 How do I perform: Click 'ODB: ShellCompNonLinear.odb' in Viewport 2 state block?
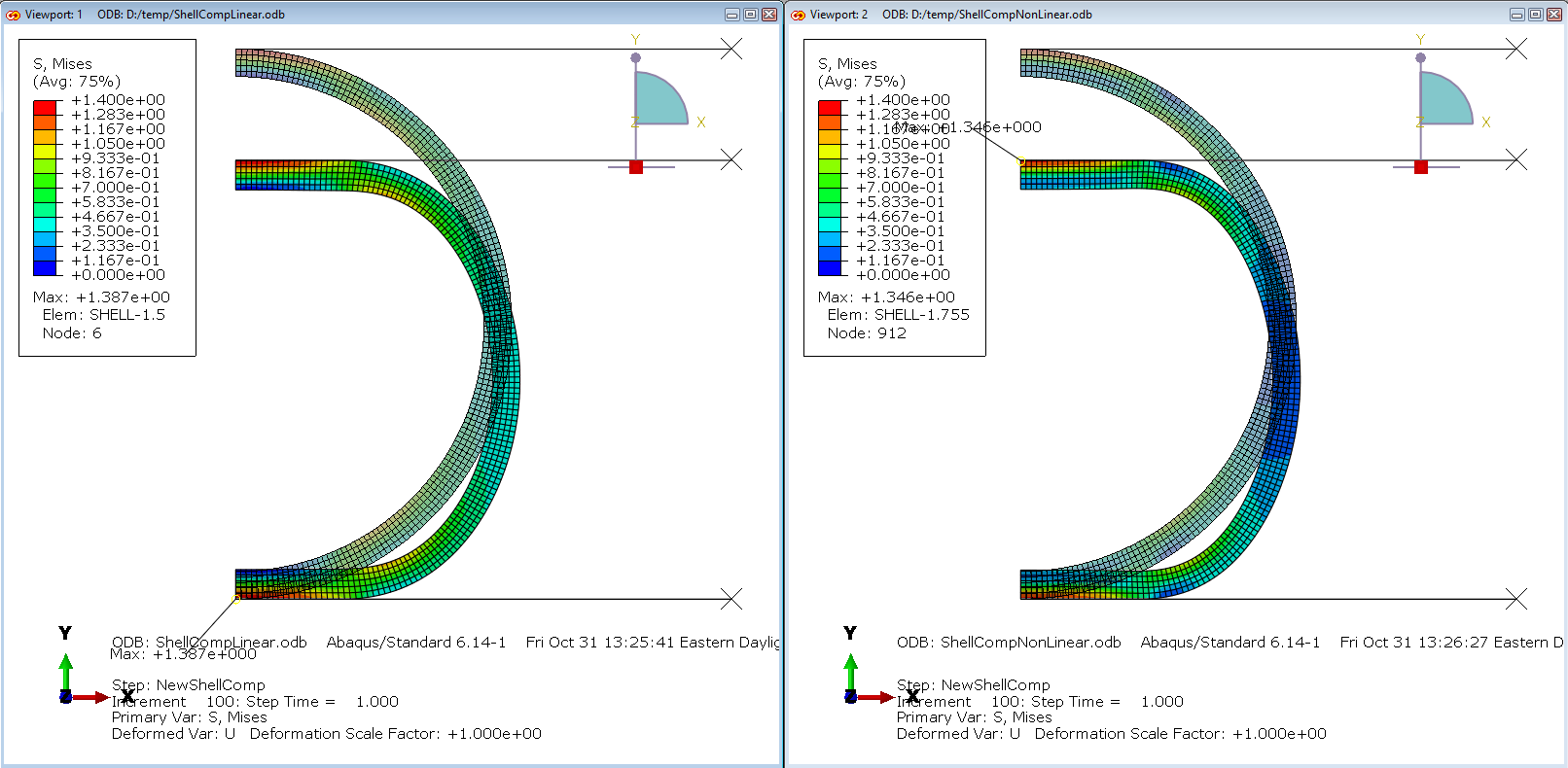click(x=1009, y=643)
